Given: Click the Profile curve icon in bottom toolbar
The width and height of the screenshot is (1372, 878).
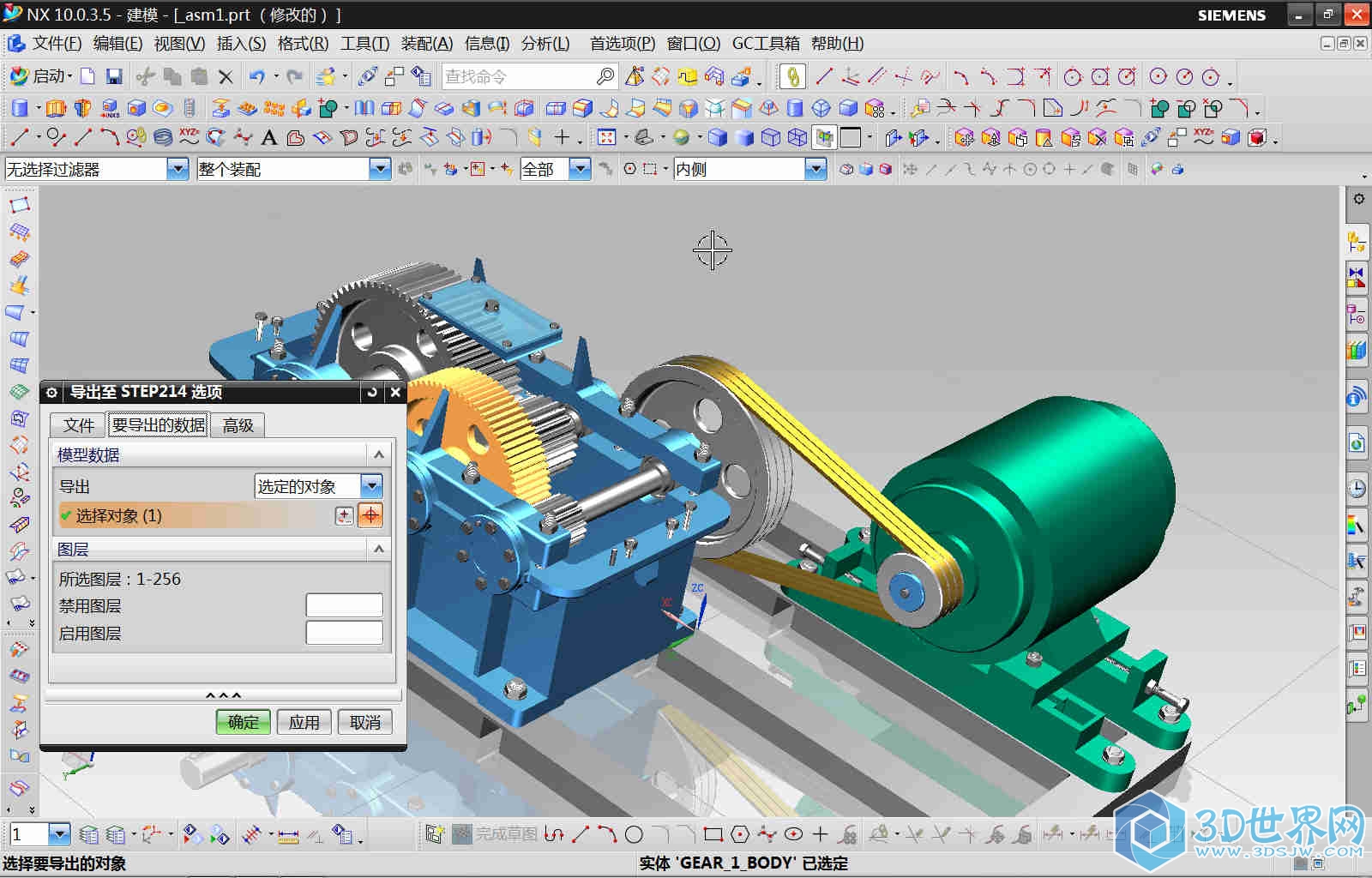Looking at the screenshot, I should click(x=554, y=834).
